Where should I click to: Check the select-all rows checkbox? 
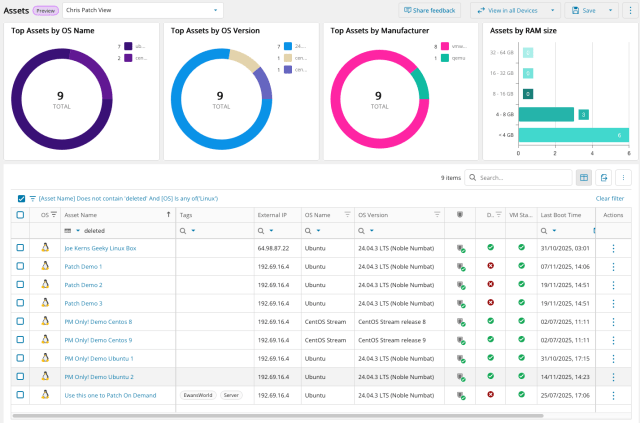(x=21, y=214)
